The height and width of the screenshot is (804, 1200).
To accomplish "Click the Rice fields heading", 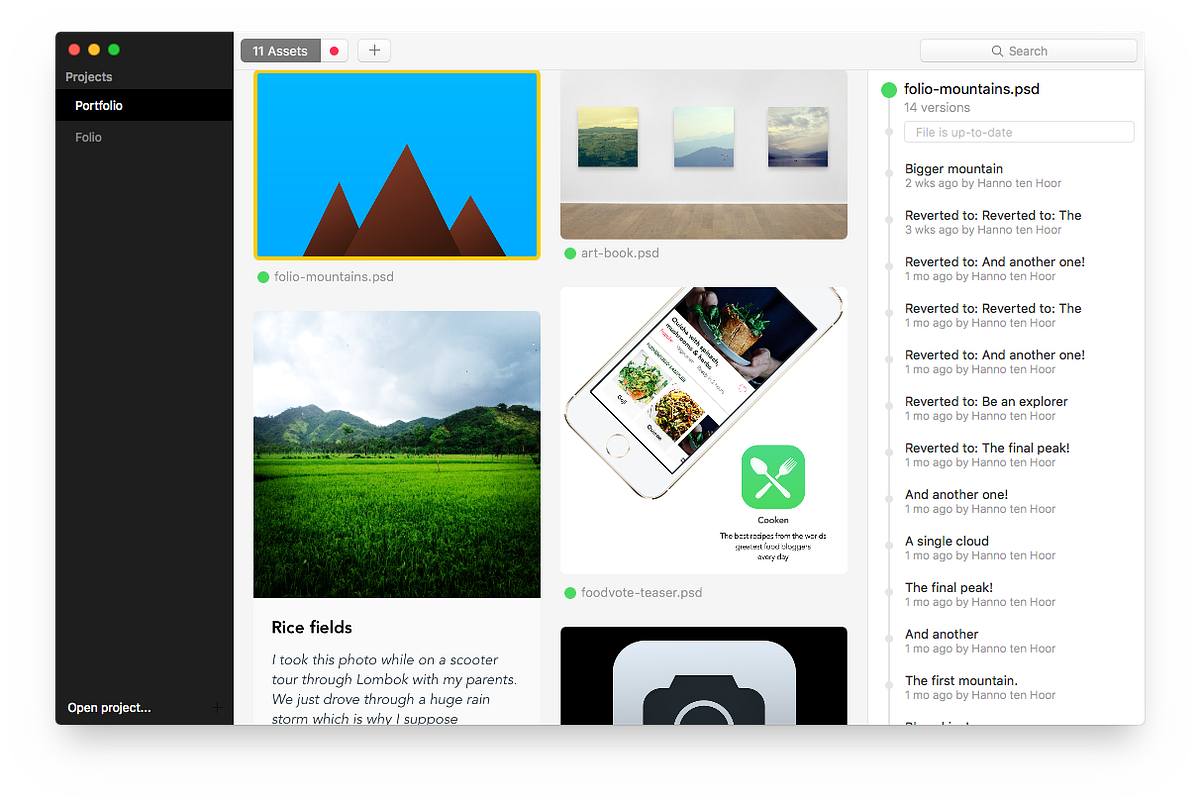I will pyautogui.click(x=312, y=628).
